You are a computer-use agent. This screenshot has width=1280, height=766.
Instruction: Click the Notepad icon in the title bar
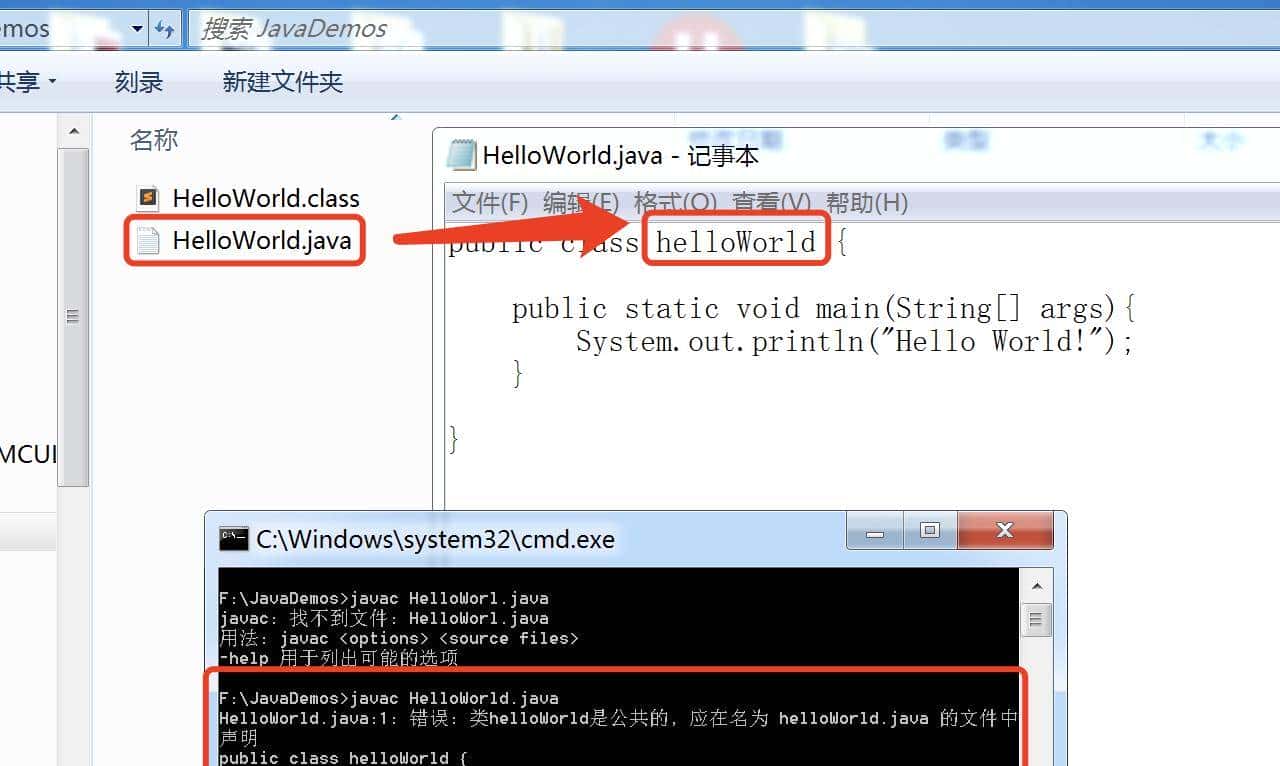click(x=462, y=156)
